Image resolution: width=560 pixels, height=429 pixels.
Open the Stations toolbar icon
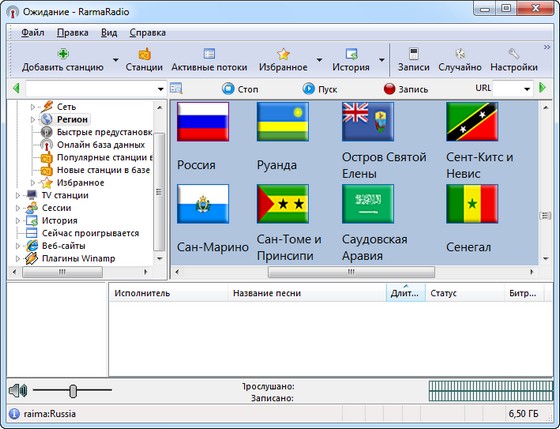click(144, 54)
